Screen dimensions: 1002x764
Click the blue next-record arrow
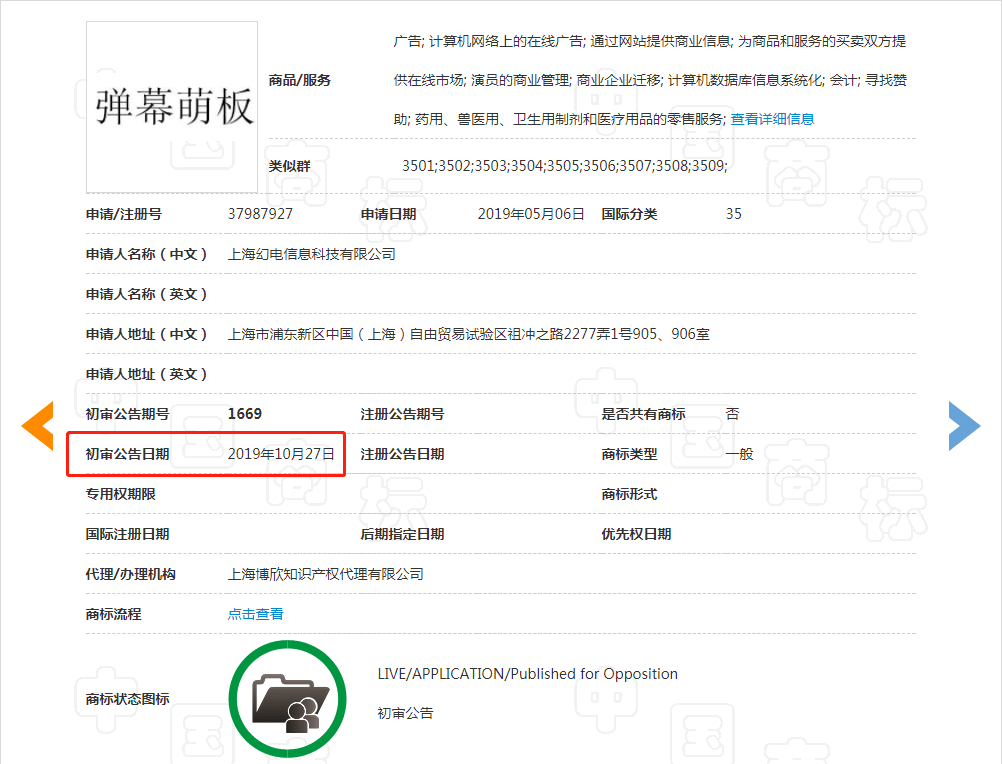pos(964,425)
